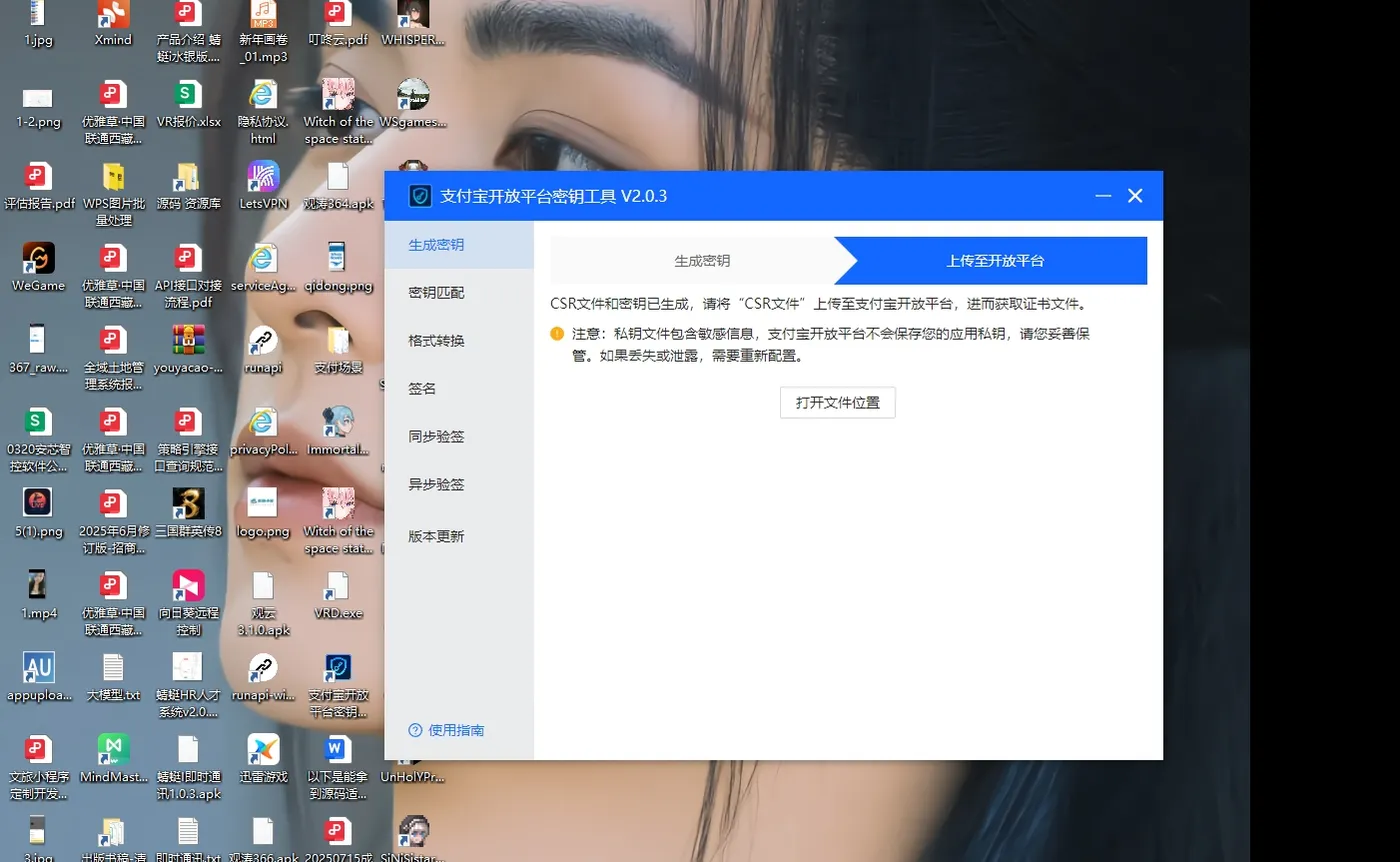Select the appuploa desktop shortcut with AU icon
Viewport: 1400px width, 862px height.
click(x=38, y=678)
